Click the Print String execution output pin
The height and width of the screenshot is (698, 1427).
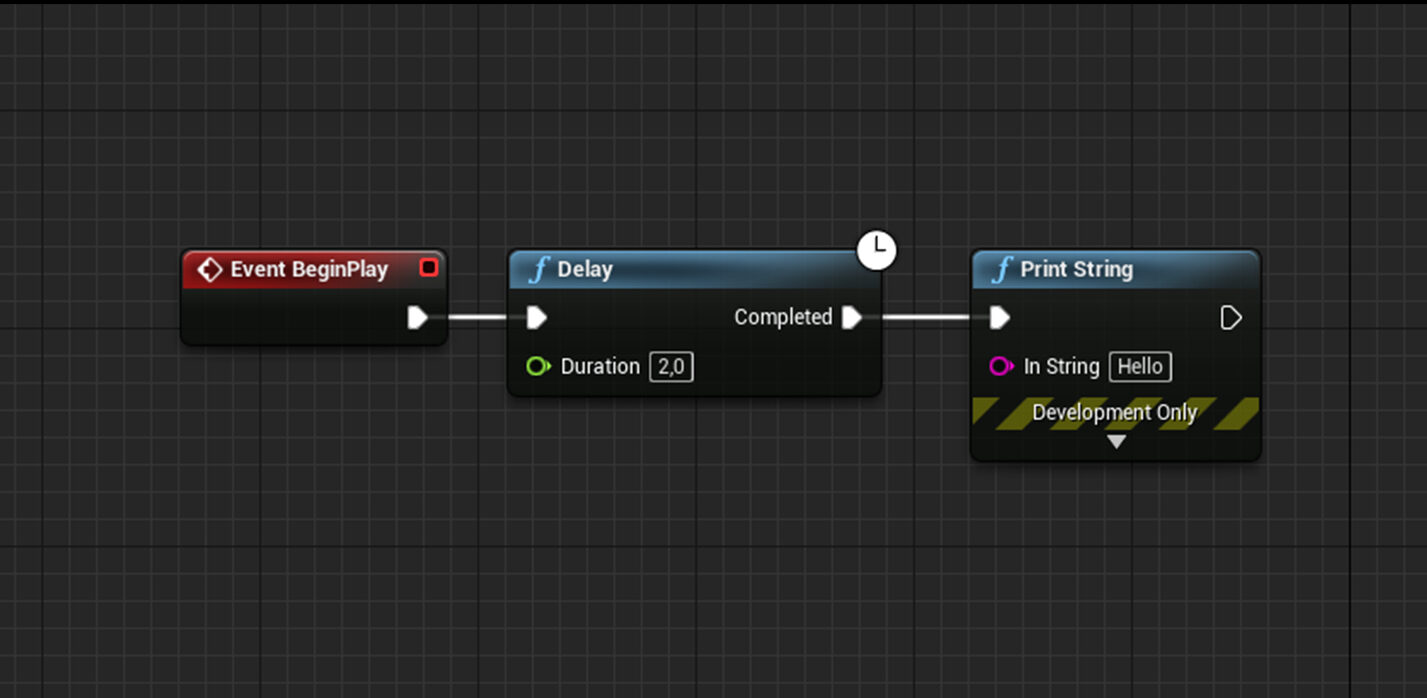point(1231,318)
